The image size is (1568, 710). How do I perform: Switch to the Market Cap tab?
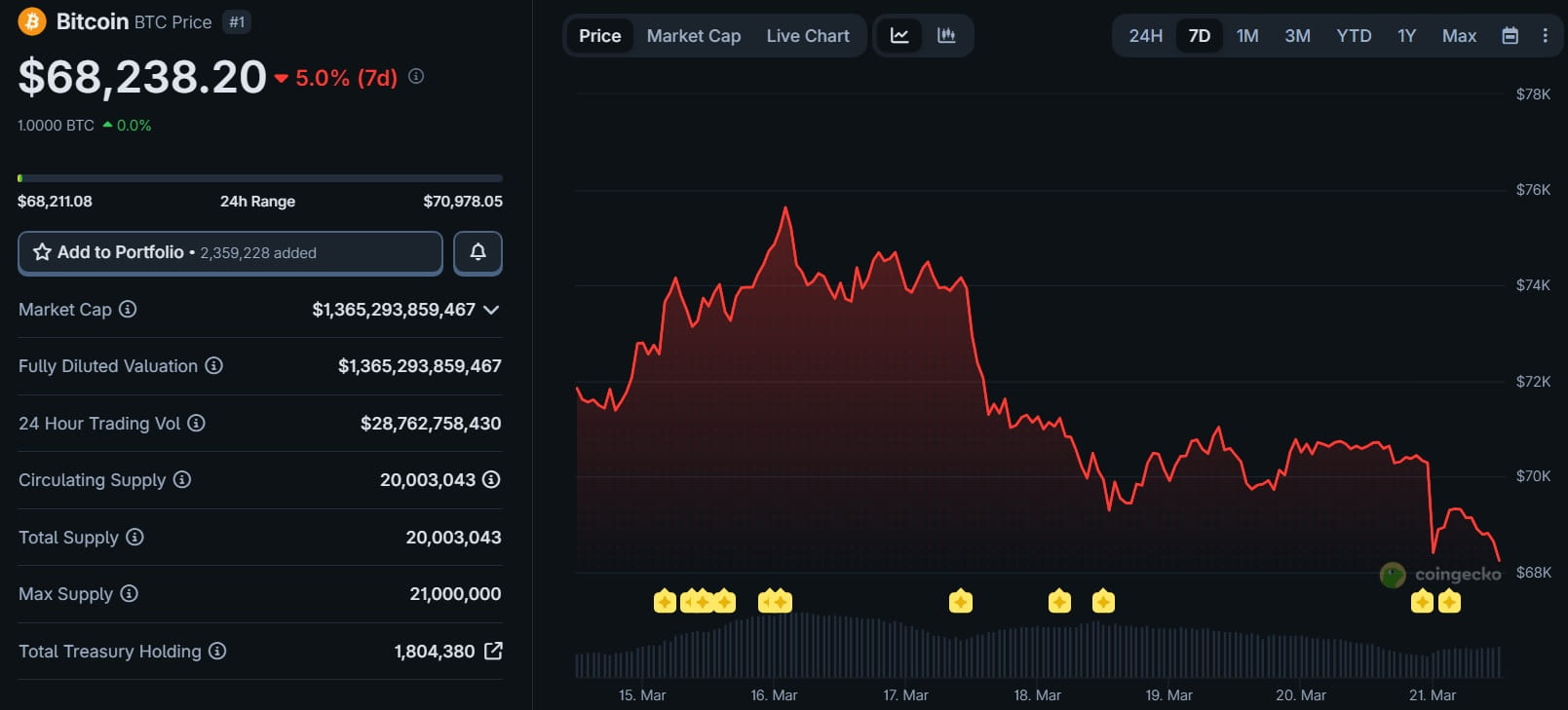(x=693, y=36)
